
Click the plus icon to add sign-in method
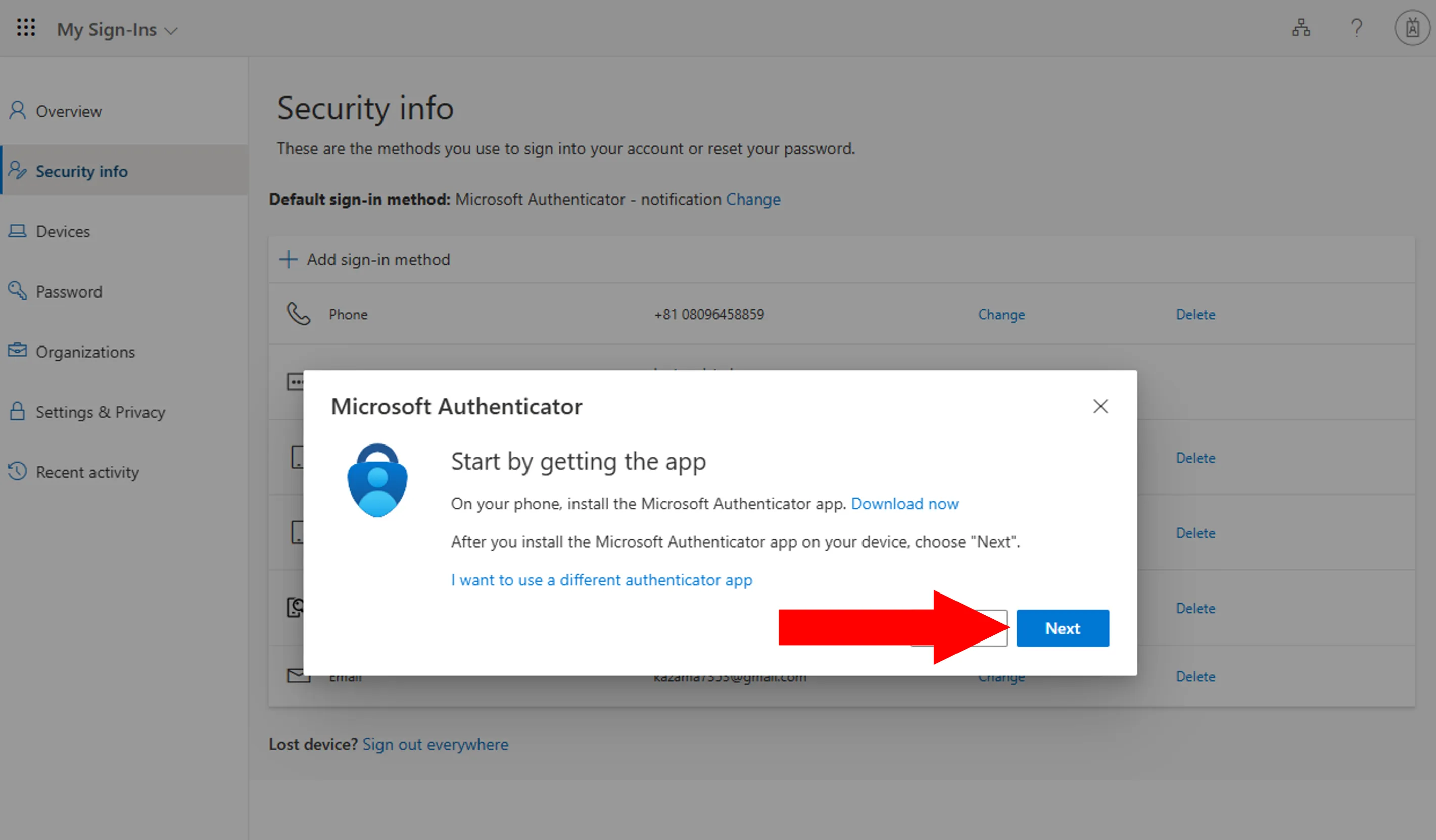pyautogui.click(x=289, y=259)
